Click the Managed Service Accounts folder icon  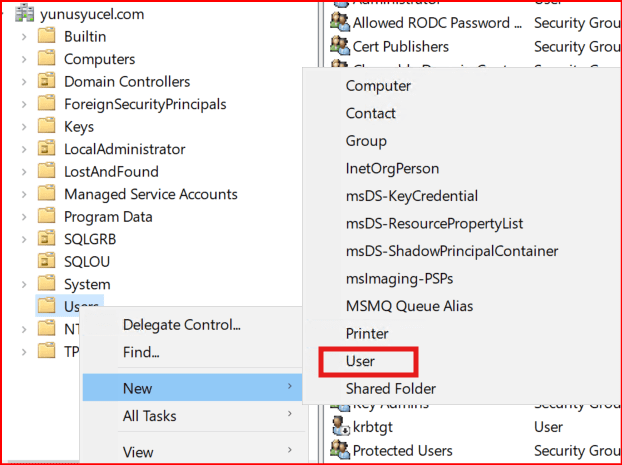tap(46, 194)
